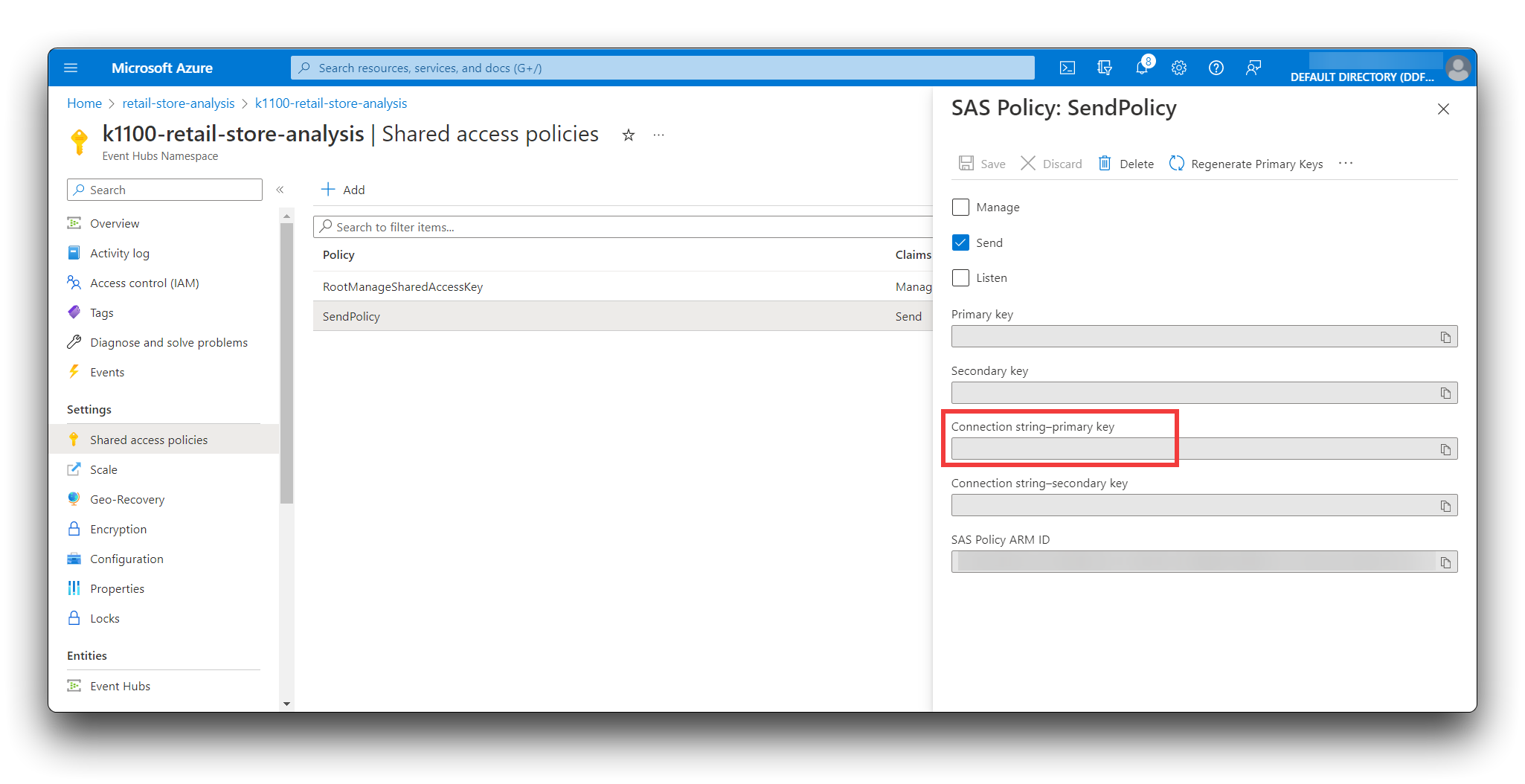The height and width of the screenshot is (784, 1525).
Task: Click Regenerate Primary Keys
Action: tap(1246, 164)
